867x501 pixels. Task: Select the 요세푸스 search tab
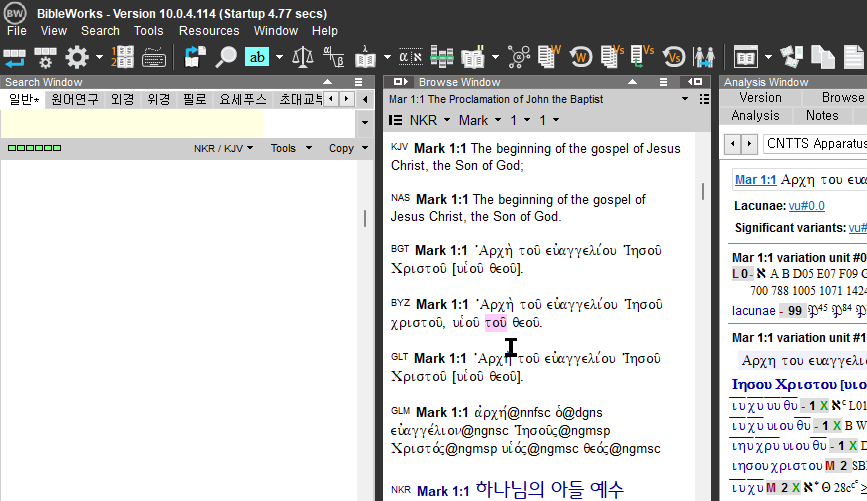click(243, 100)
